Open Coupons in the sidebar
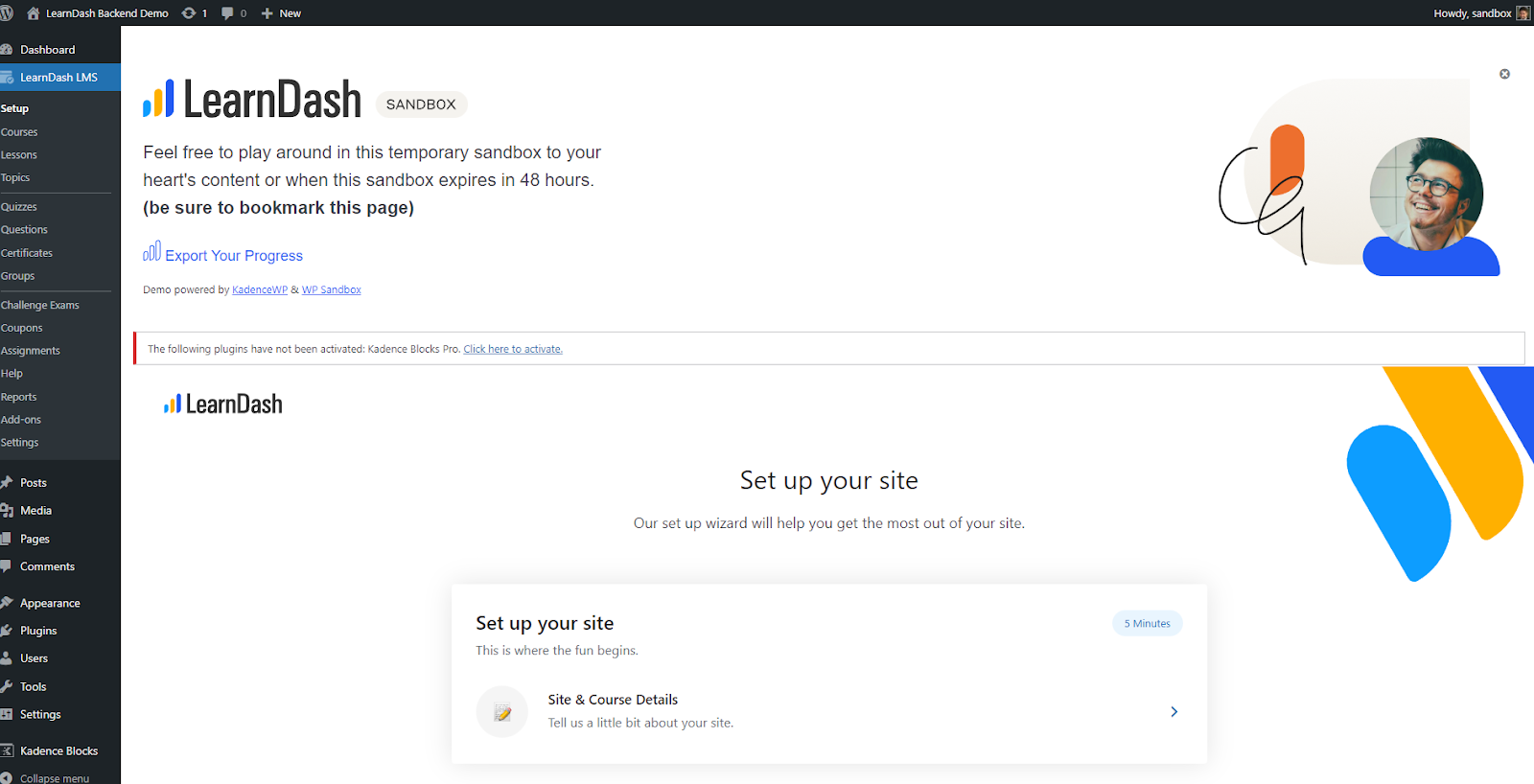The height and width of the screenshot is (784, 1534). [21, 328]
